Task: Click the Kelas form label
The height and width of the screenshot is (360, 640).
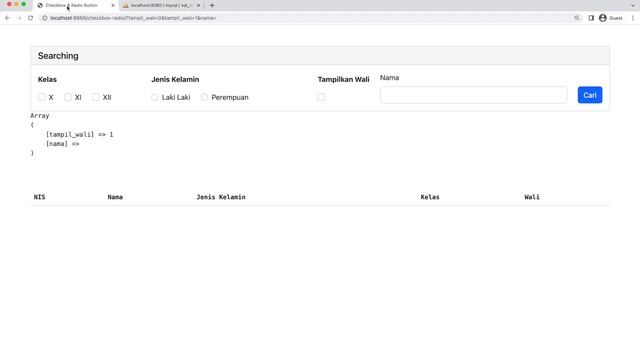Action: click(x=47, y=79)
